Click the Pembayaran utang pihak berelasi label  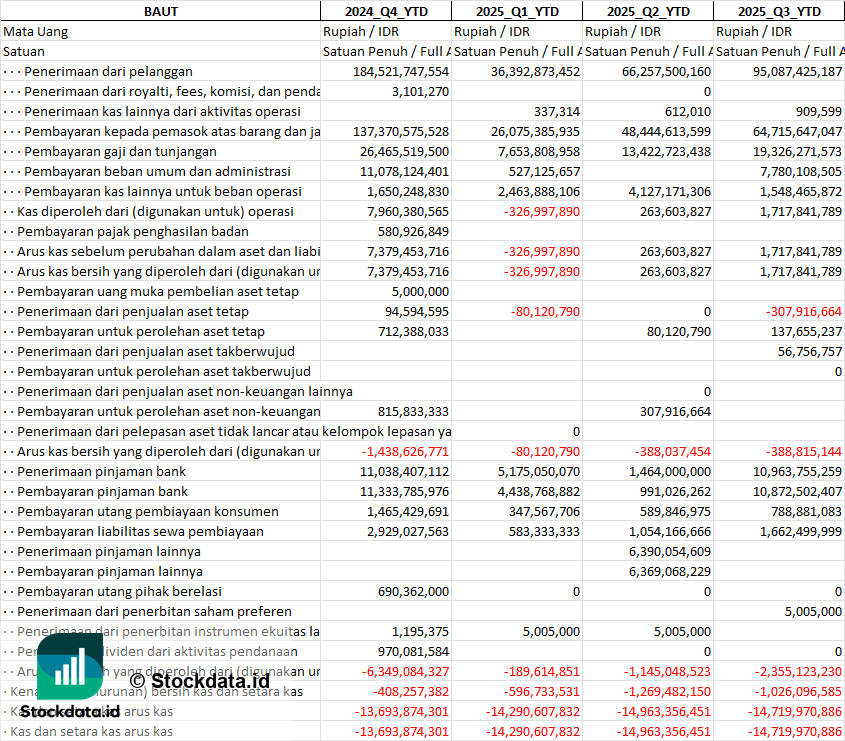point(119,591)
